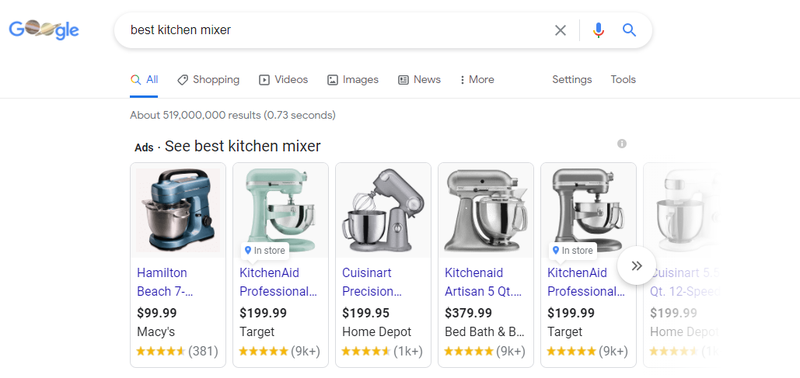Image resolution: width=800 pixels, height=378 pixels.
Task: Click inside the search text field
Action: (x=337, y=30)
